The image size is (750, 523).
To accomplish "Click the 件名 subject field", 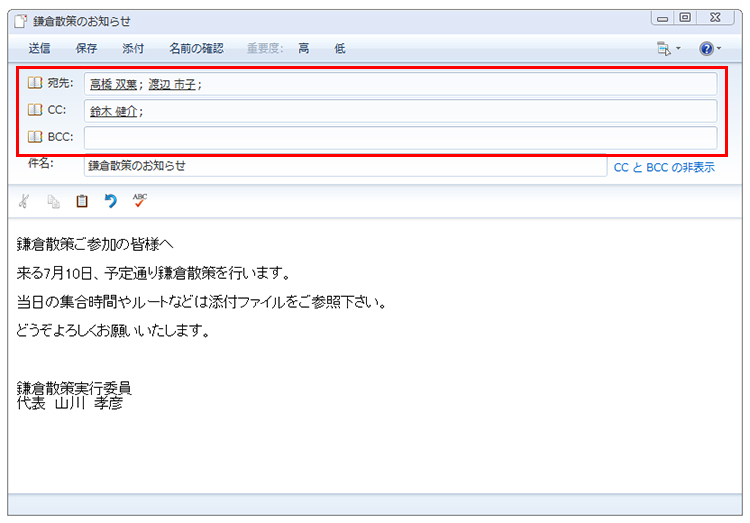I will (345, 166).
